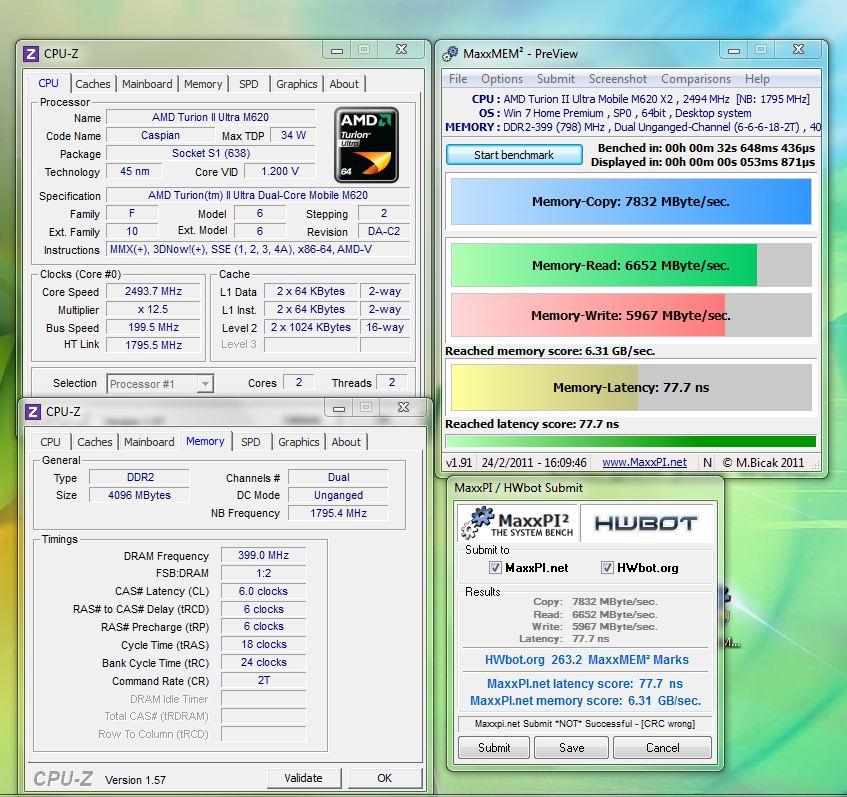The width and height of the screenshot is (847, 797).
Task: Open Mainboard tab in lower CPU-Z window
Action: pyautogui.click(x=149, y=442)
